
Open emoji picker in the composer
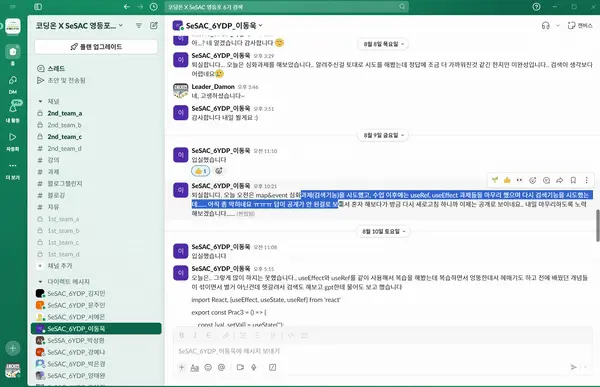tap(208, 367)
